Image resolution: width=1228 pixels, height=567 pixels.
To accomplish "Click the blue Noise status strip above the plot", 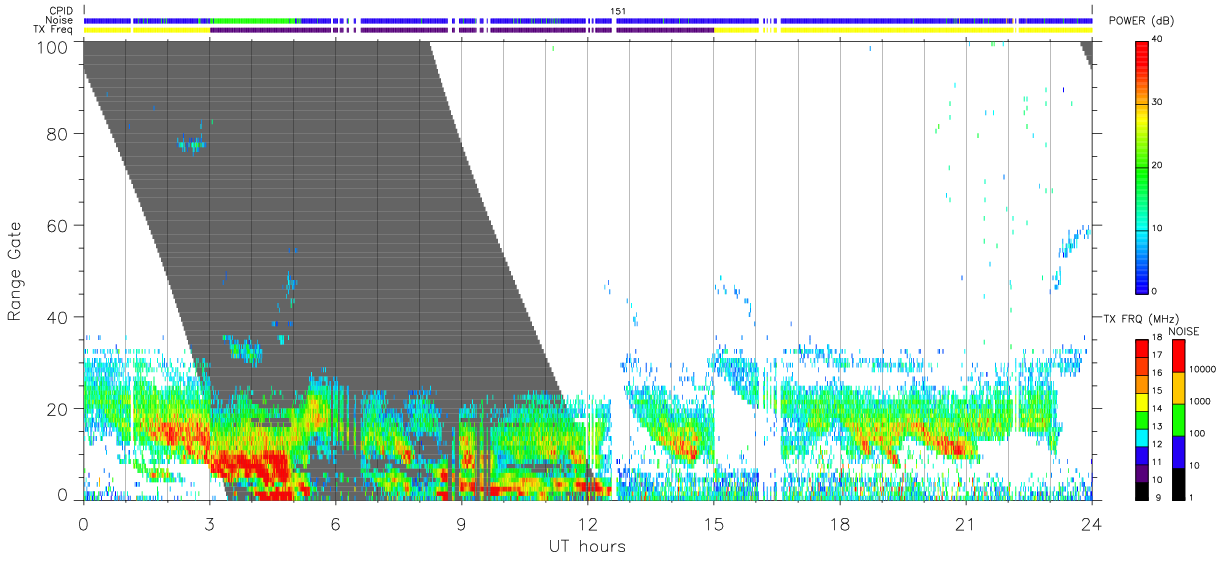I will pyautogui.click(x=587, y=20).
